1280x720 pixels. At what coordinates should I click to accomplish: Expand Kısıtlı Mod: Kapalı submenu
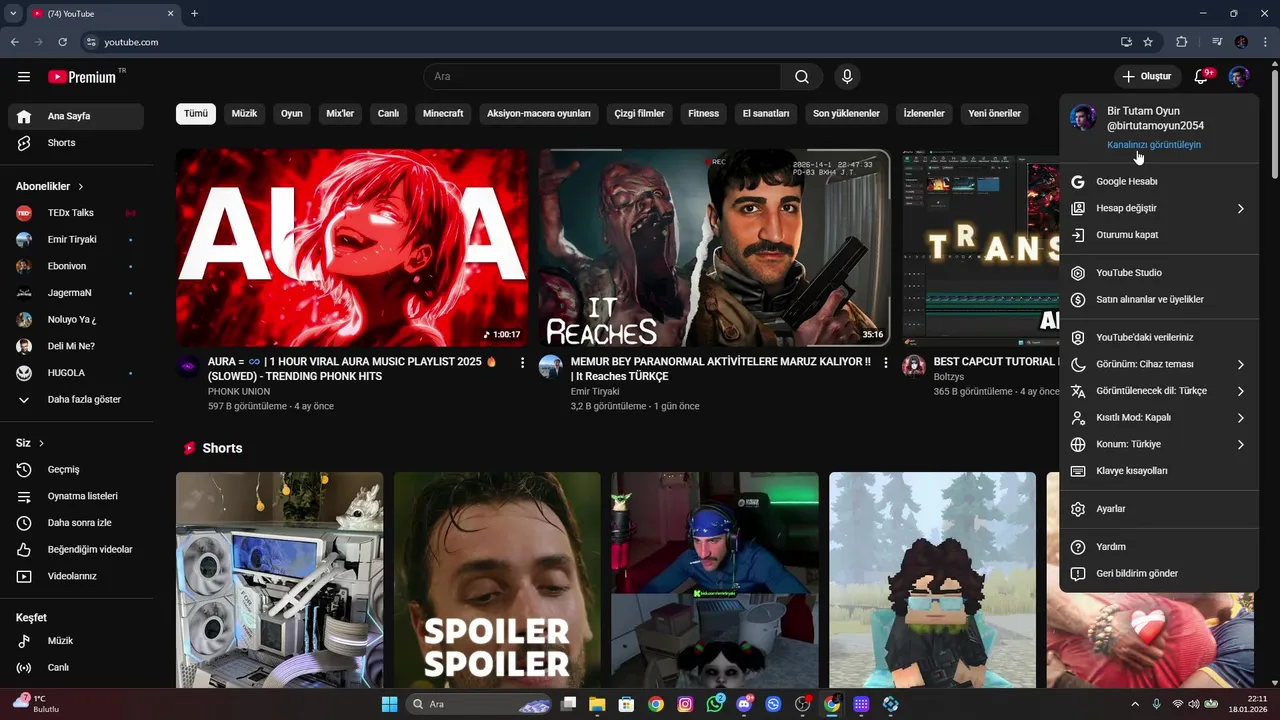(1159, 417)
